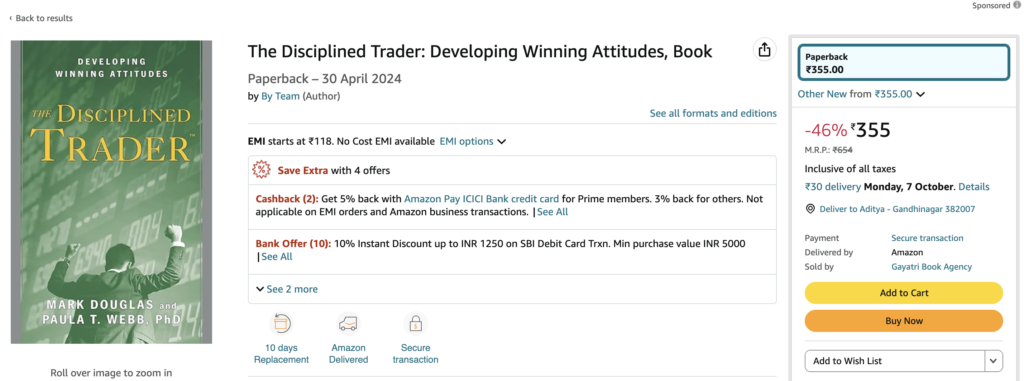
Task: Click the Save Extra percent badge icon
Action: (x=262, y=171)
